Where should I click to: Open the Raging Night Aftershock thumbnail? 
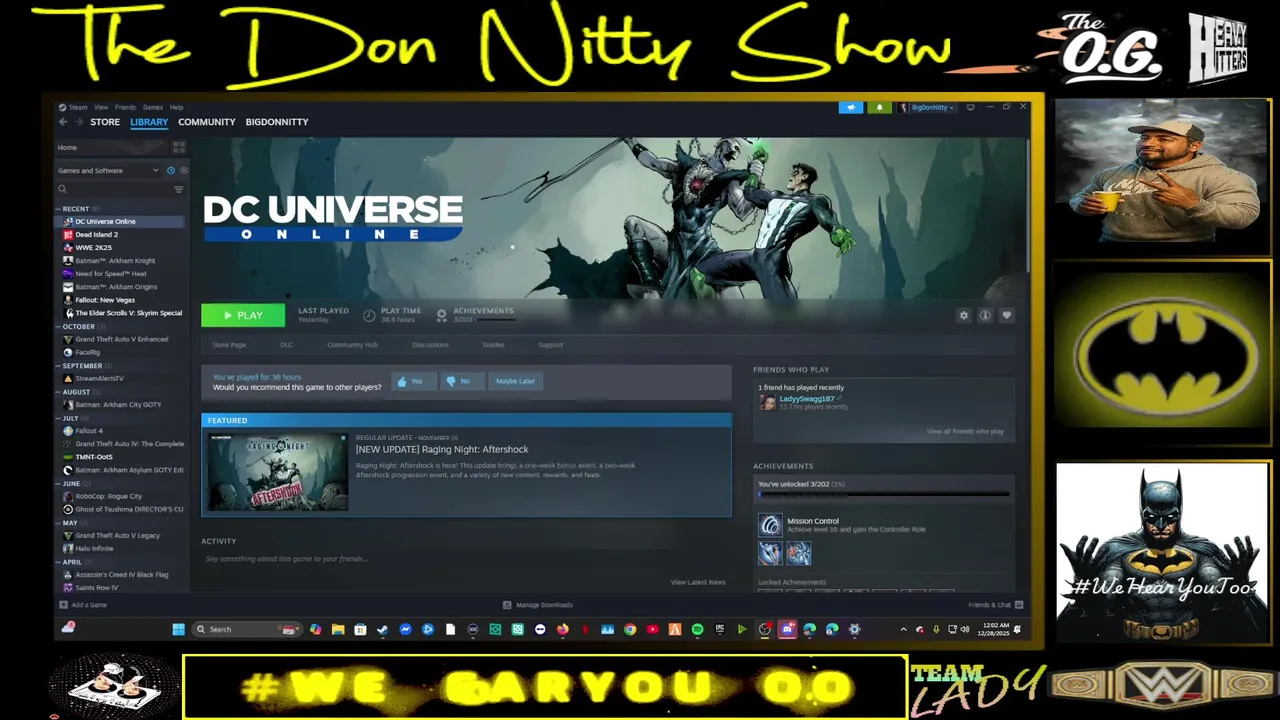278,472
